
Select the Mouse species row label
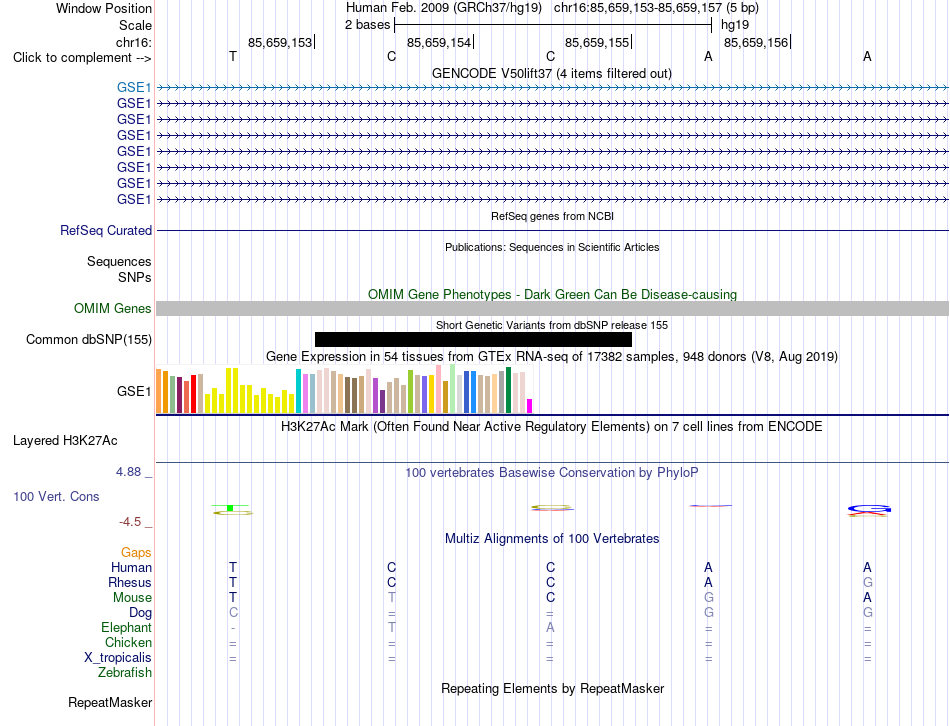(x=132, y=598)
